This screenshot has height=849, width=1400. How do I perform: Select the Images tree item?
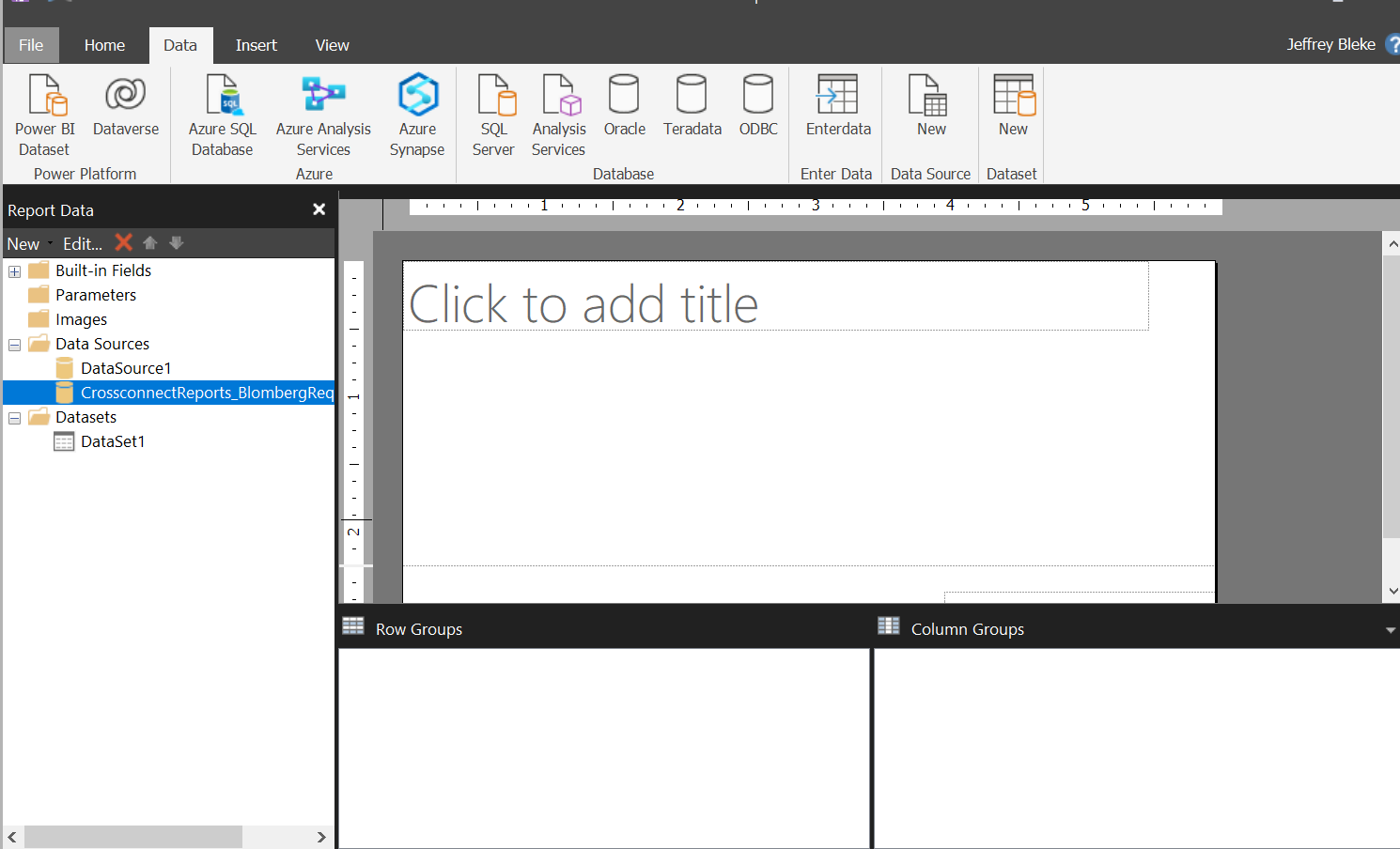coord(81,319)
